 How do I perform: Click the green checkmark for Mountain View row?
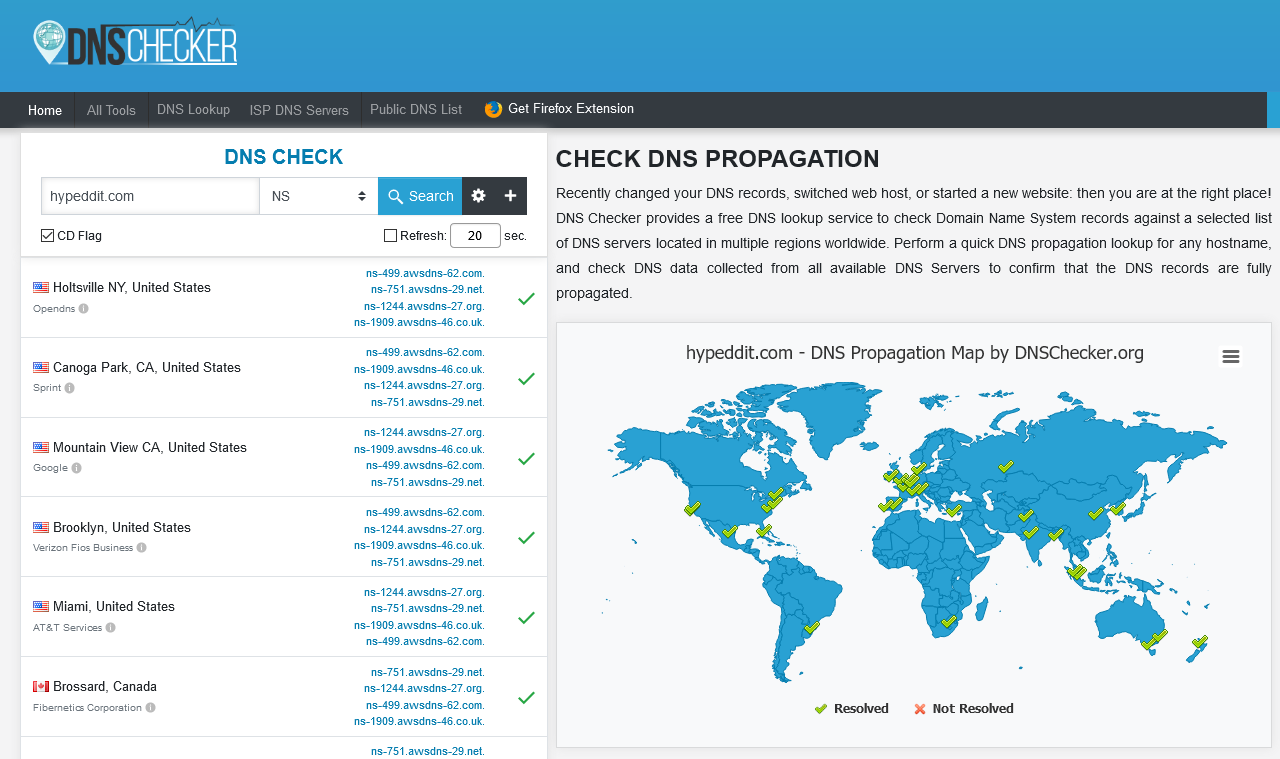click(526, 458)
